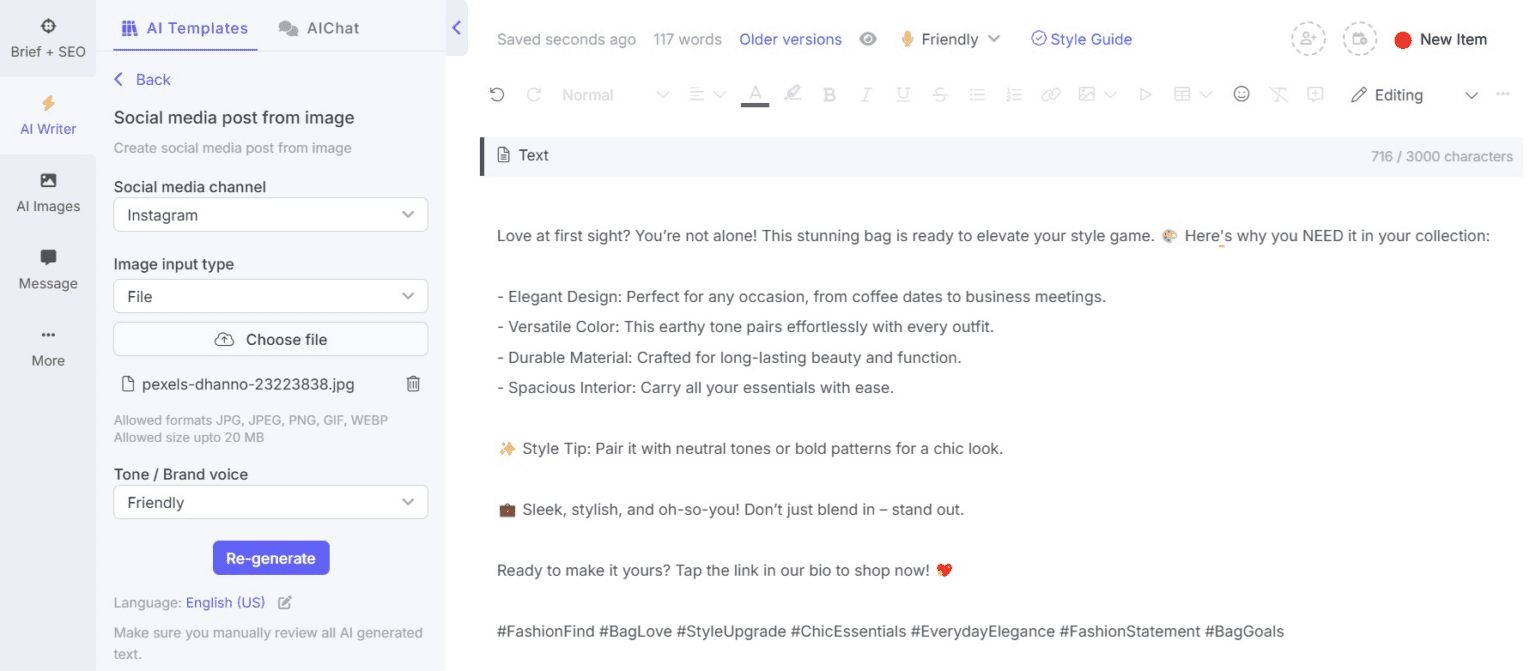The width and height of the screenshot is (1536, 671).
Task: Apply strikethrough formatting
Action: point(940,94)
